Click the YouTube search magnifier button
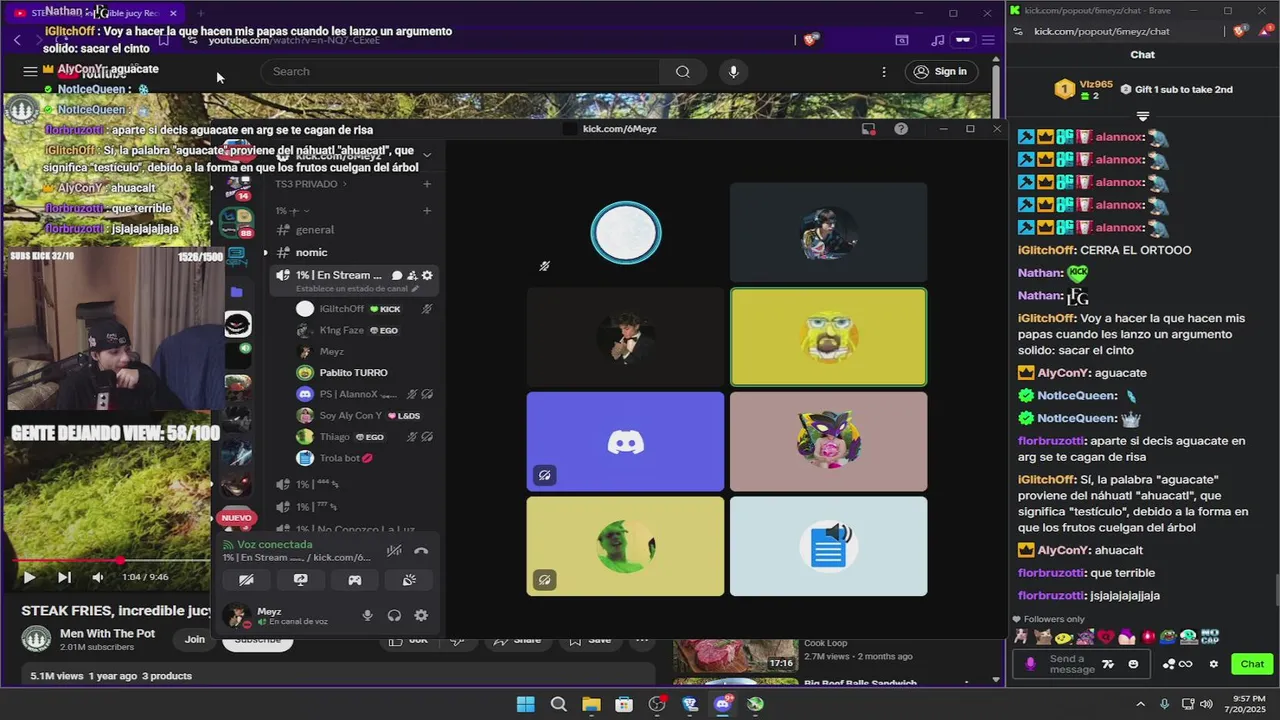The image size is (1280, 720). (682, 71)
